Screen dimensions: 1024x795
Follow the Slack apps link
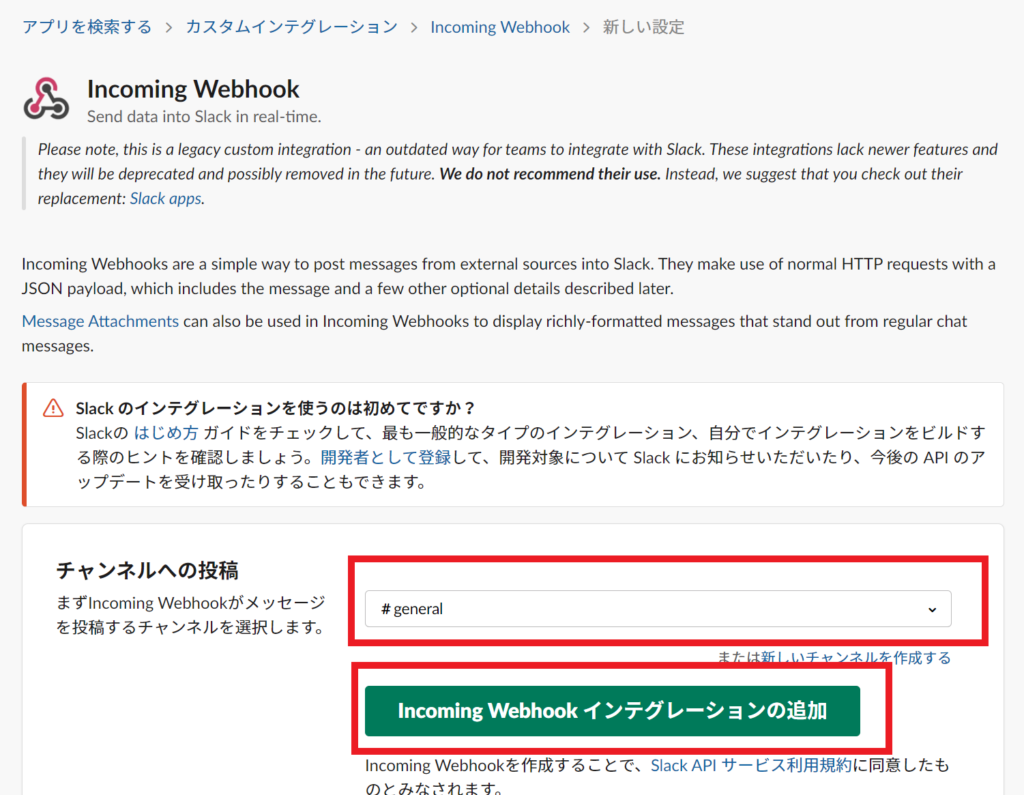[165, 199]
